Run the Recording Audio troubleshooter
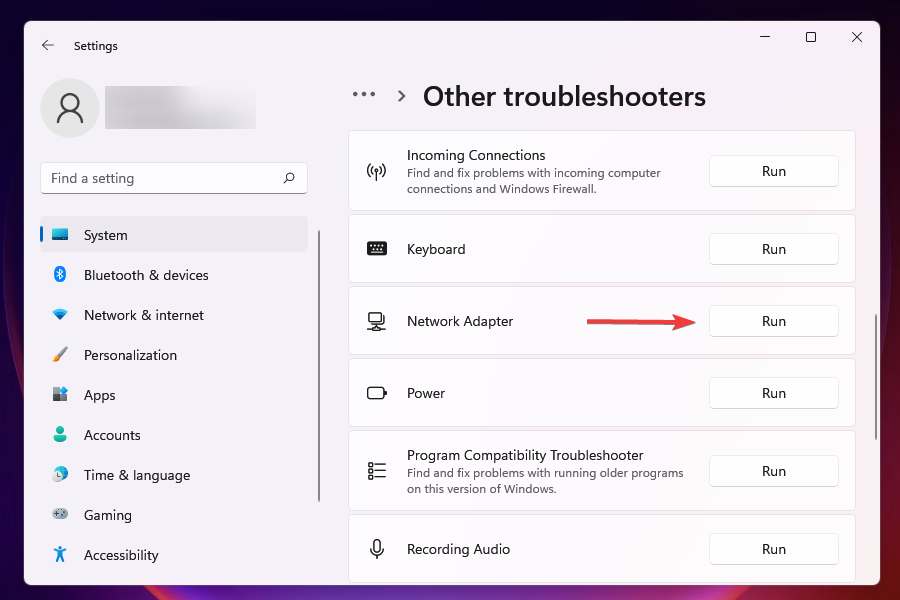Screen dimensions: 900x600 pyautogui.click(x=774, y=549)
